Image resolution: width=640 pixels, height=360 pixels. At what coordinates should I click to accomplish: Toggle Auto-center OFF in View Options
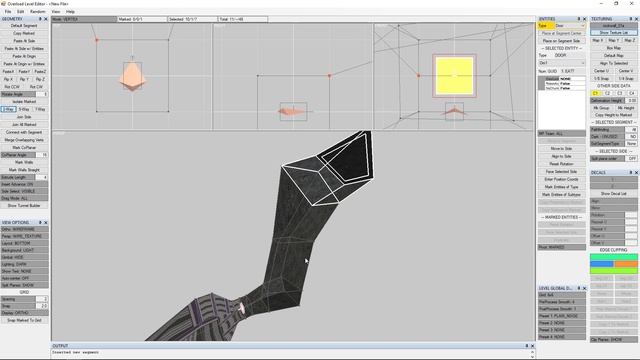(x=24, y=278)
